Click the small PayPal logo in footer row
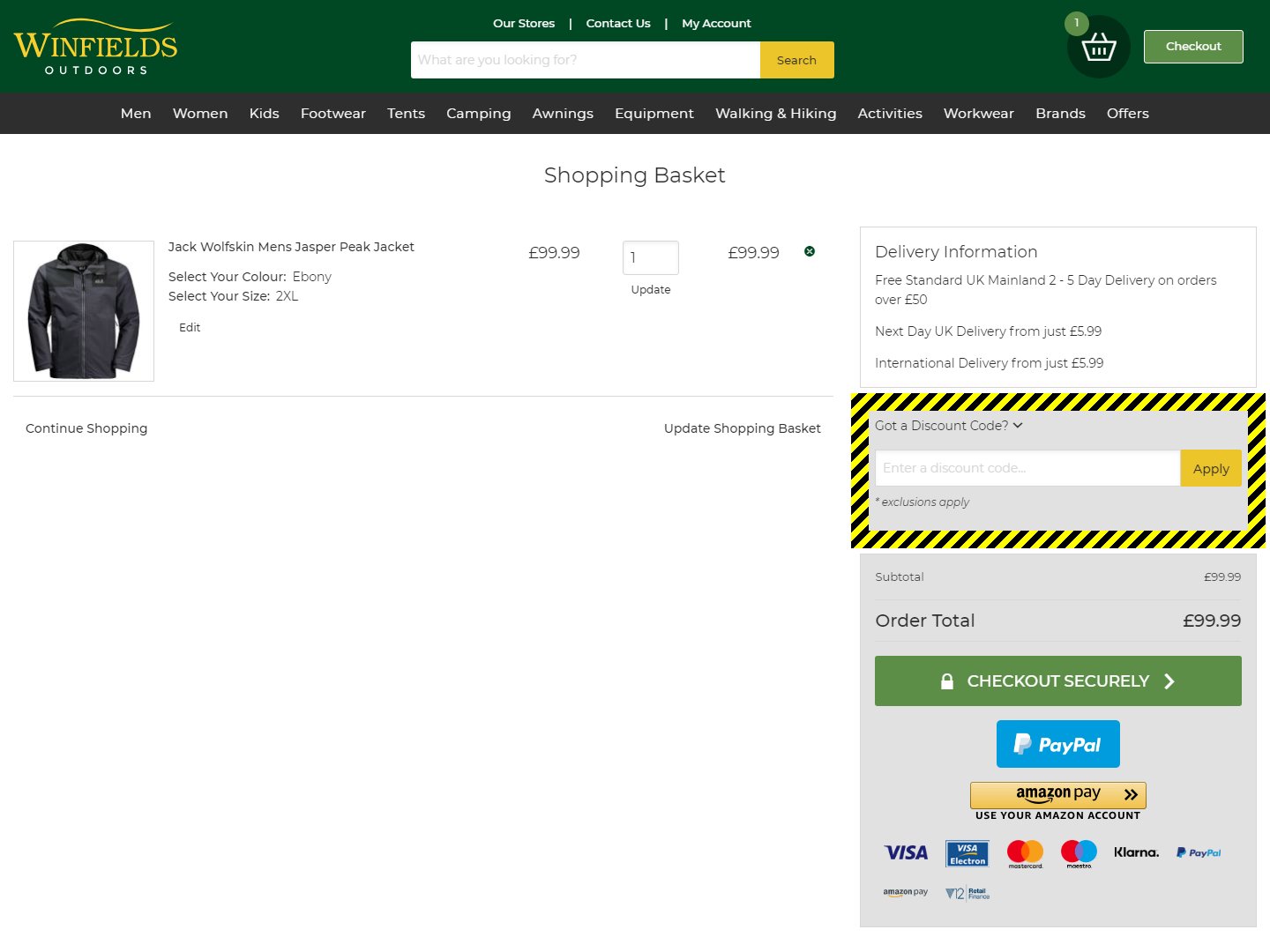The height and width of the screenshot is (952, 1270). [x=1199, y=852]
